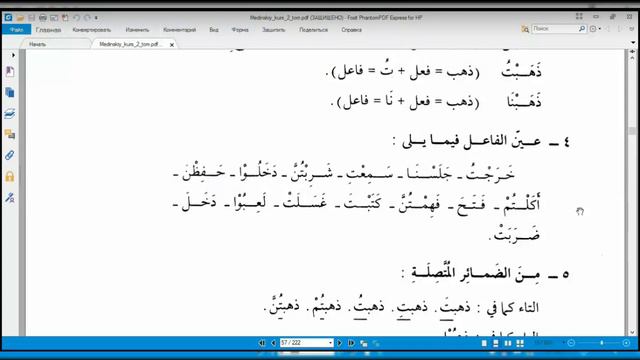Switch to facing pages view
The image size is (640, 360).
pos(508,344)
